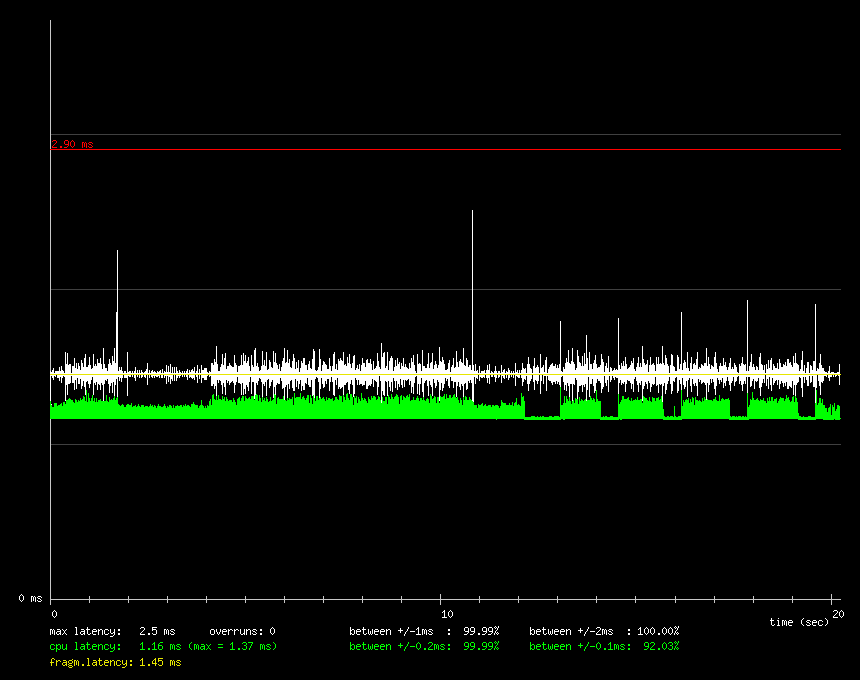The width and height of the screenshot is (860, 680).
Task: Click the between +/-1ms 99.99% statistic
Action: click(x=424, y=631)
